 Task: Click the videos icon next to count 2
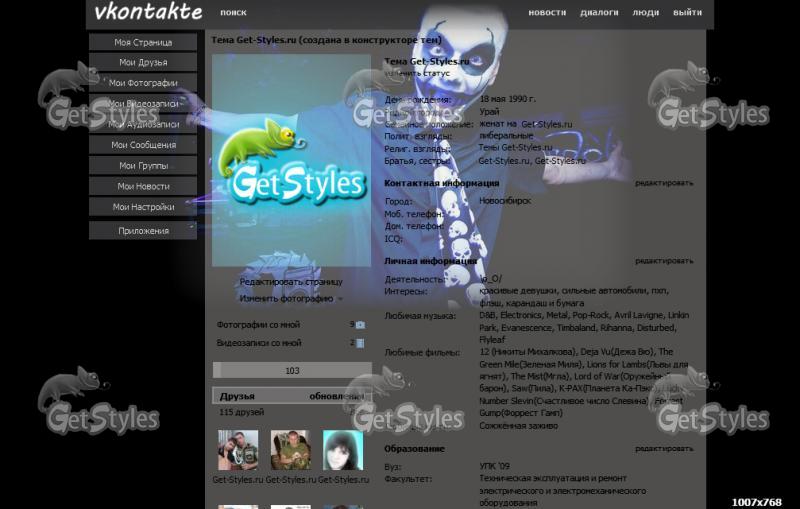click(x=360, y=343)
